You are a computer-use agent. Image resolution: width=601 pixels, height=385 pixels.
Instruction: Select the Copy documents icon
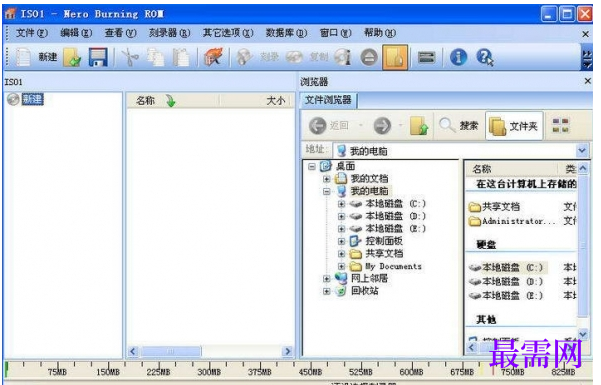point(155,58)
